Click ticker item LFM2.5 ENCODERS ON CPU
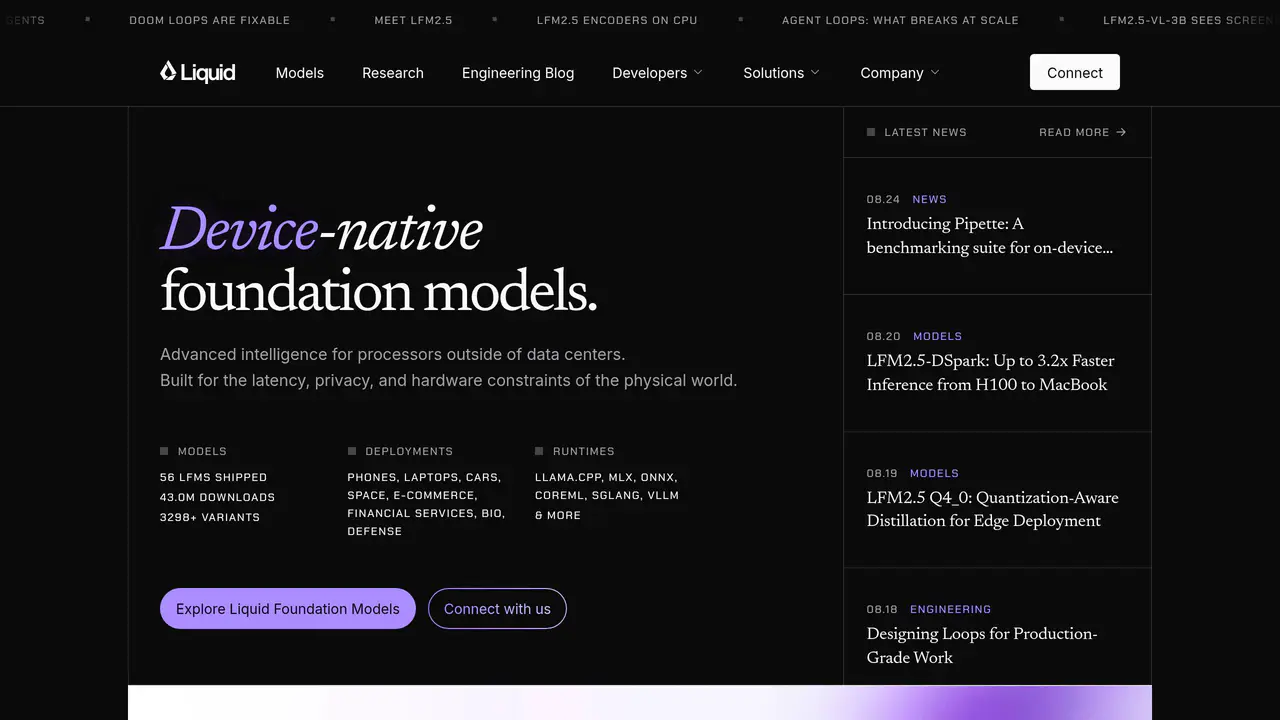The height and width of the screenshot is (720, 1280). (x=617, y=20)
